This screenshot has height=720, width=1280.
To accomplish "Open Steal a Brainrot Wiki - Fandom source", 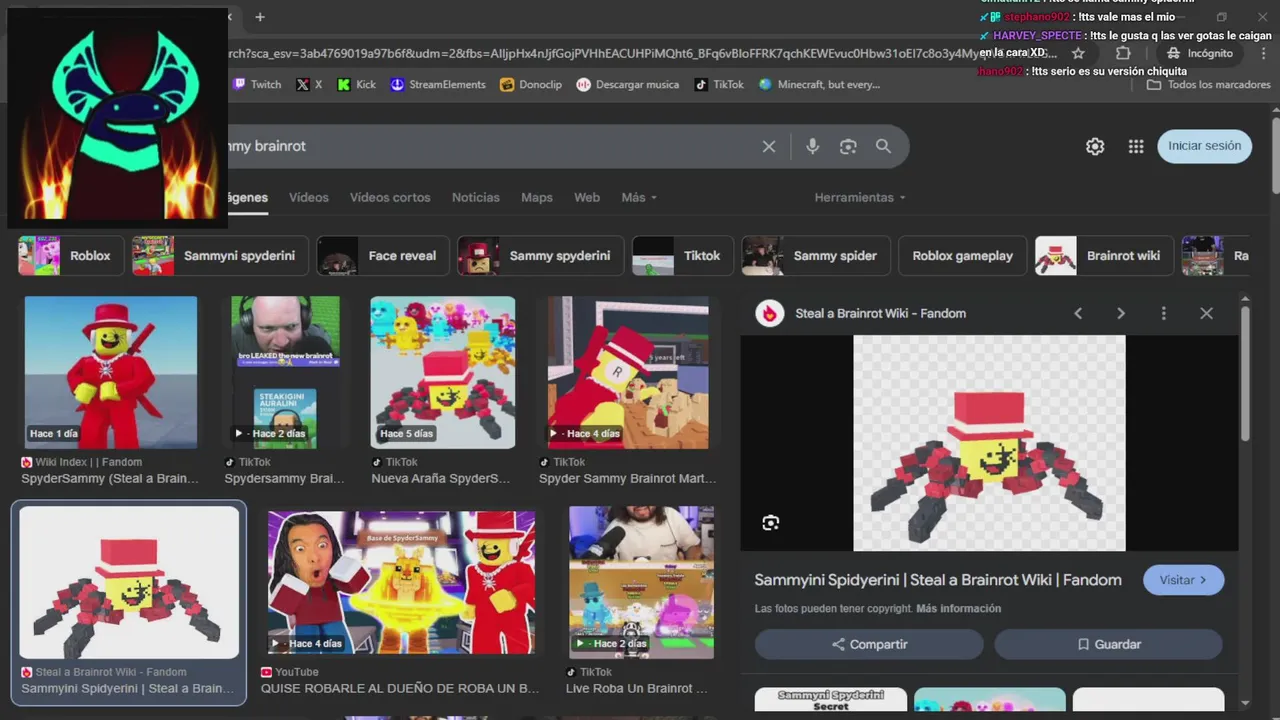I will (880, 313).
